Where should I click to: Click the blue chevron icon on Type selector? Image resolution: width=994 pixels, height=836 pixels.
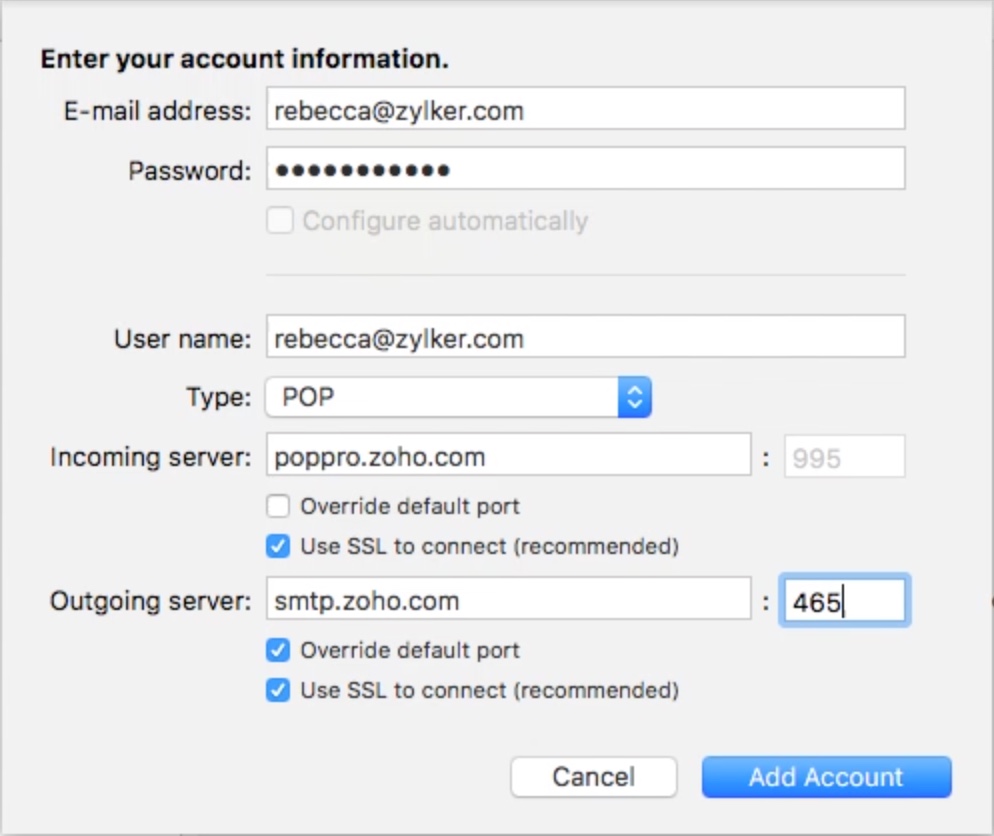[x=637, y=396]
